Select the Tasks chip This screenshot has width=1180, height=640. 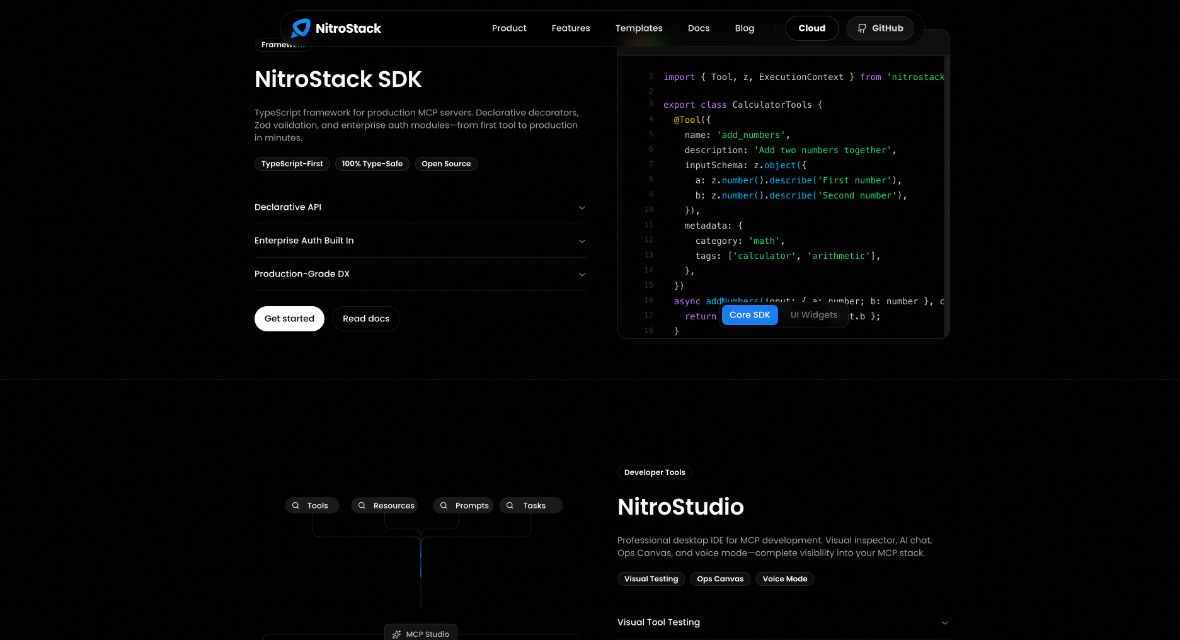pyautogui.click(x=531, y=505)
